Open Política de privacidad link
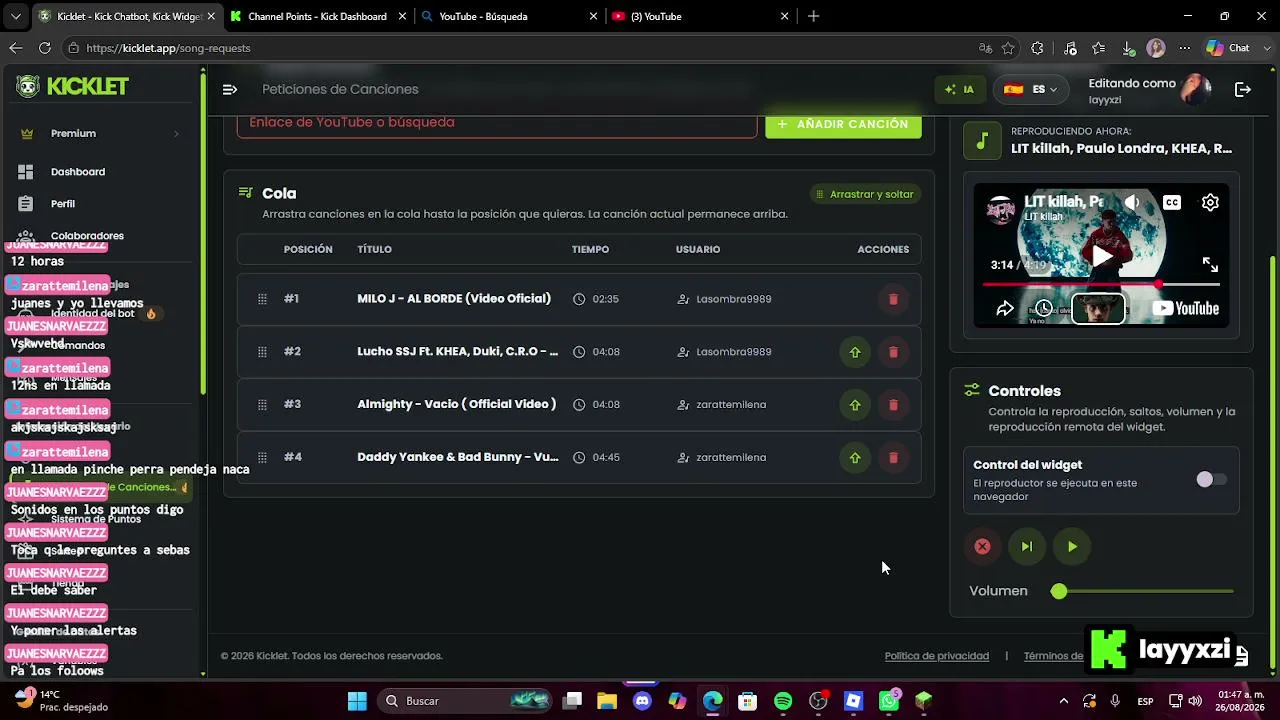The height and width of the screenshot is (720, 1280). pos(937,656)
